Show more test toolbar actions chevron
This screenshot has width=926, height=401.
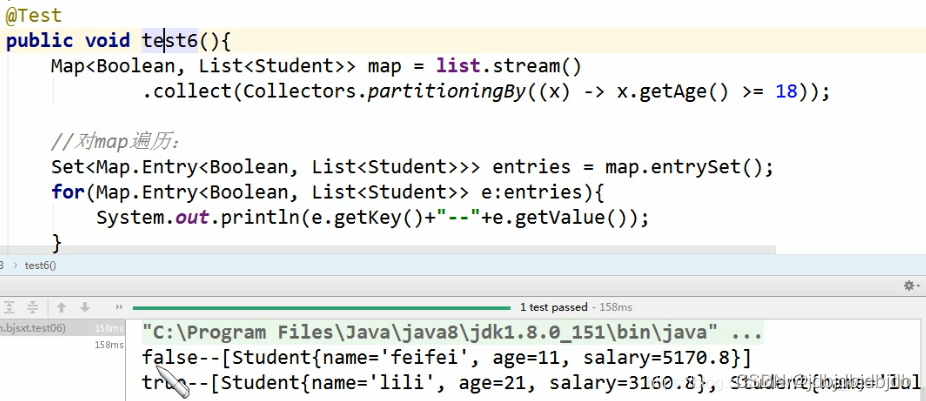pyautogui.click(x=119, y=307)
